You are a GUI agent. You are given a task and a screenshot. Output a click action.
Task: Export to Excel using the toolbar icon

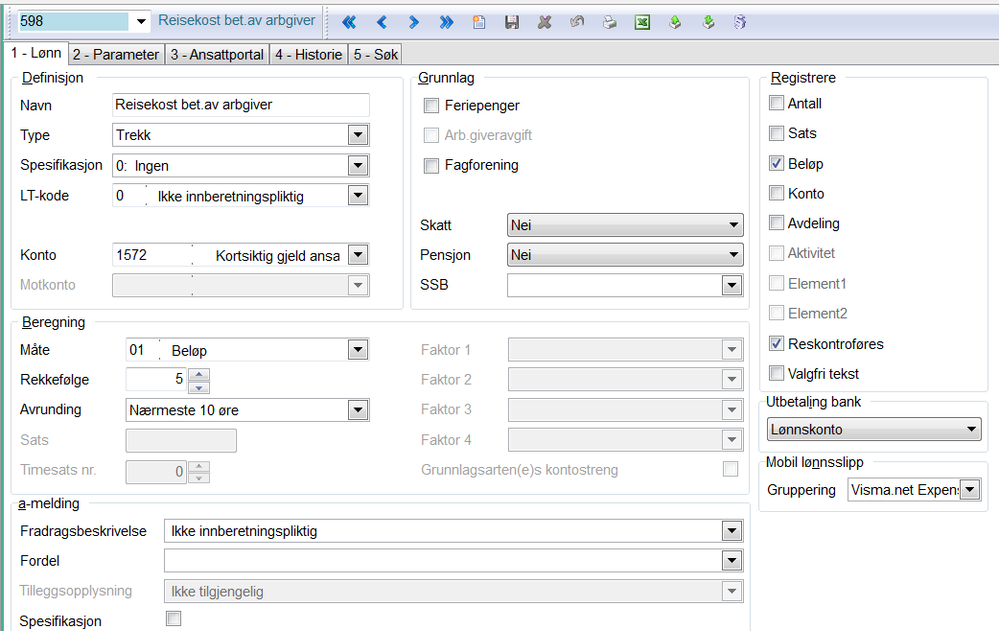tap(643, 22)
